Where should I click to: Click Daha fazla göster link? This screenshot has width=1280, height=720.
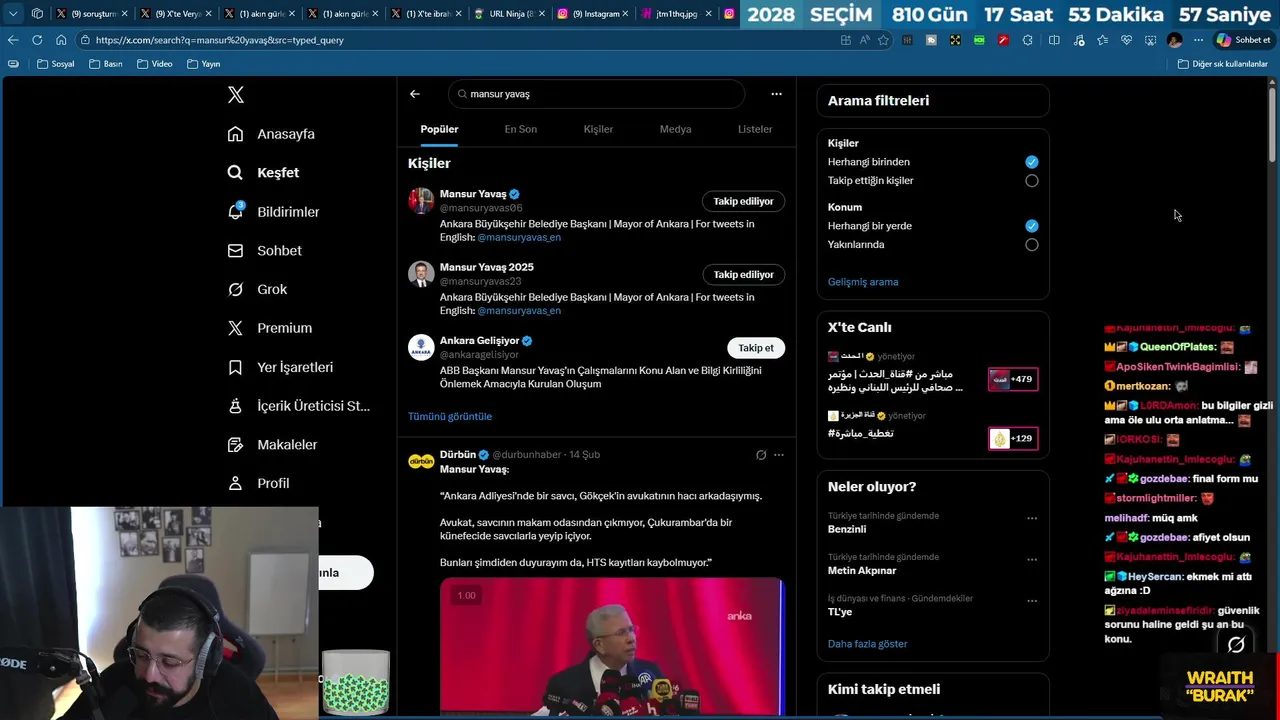[x=867, y=644]
